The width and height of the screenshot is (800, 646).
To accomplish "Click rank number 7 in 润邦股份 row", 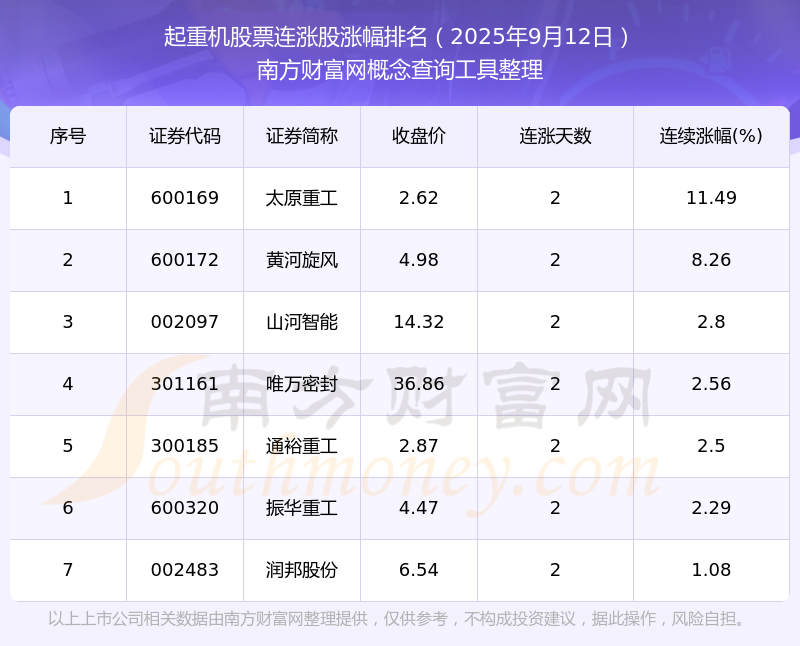I will [68, 570].
